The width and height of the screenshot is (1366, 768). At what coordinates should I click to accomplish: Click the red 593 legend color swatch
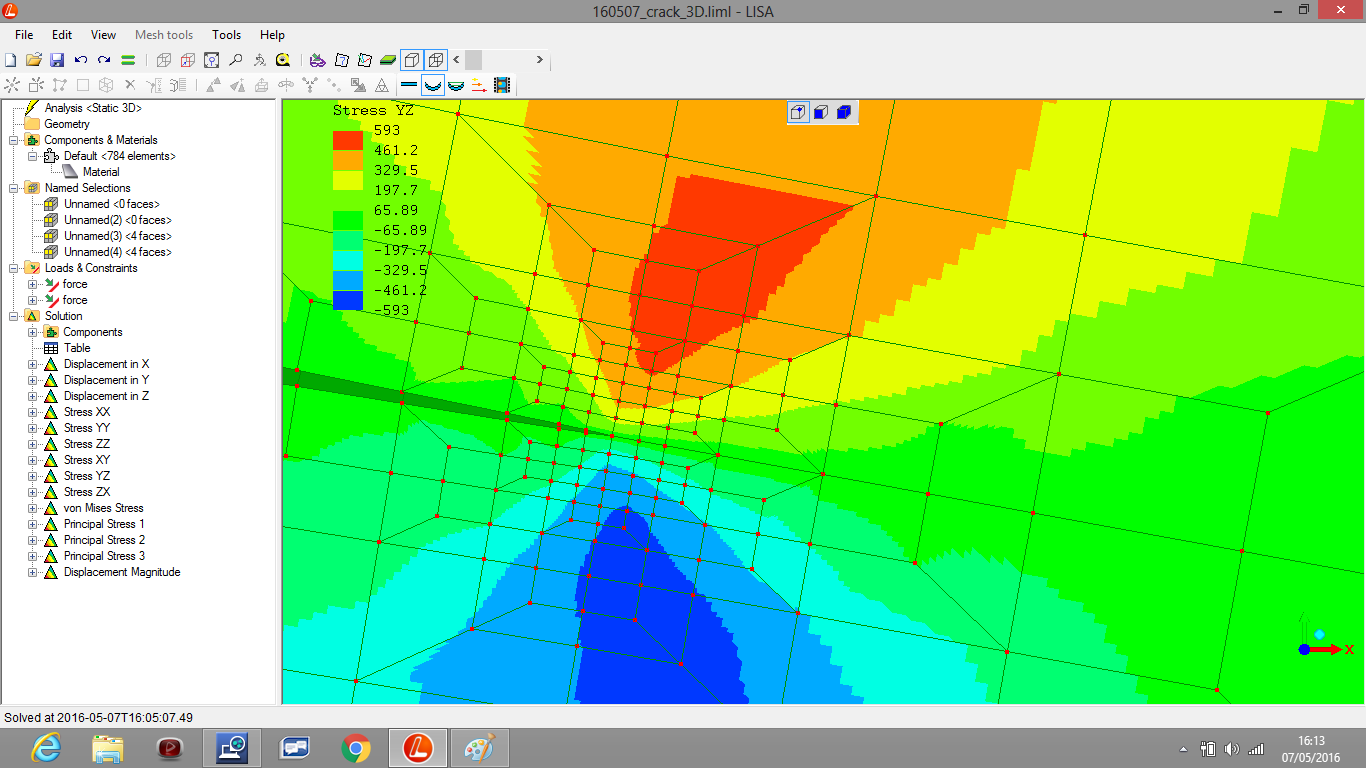(348, 140)
